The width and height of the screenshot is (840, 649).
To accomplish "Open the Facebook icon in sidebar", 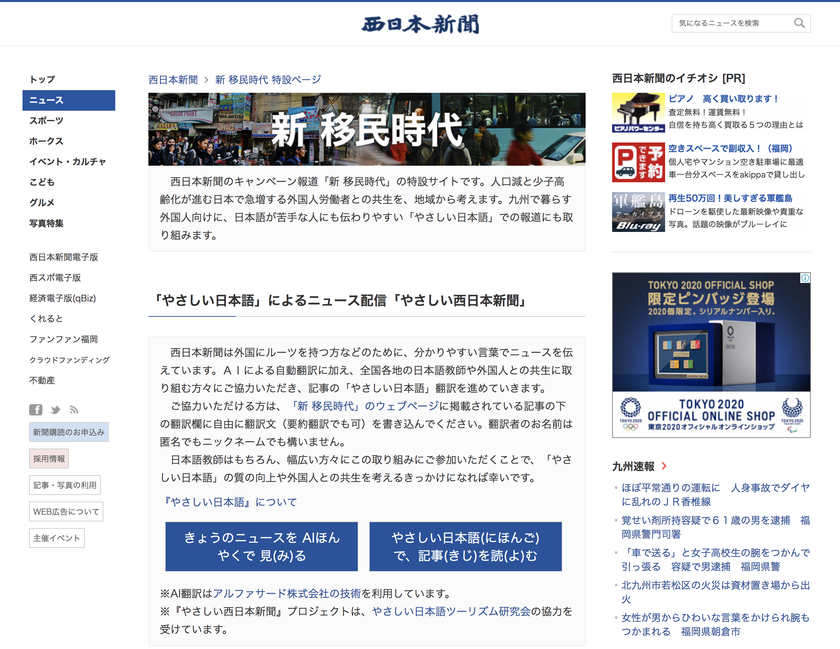I will pyautogui.click(x=35, y=410).
